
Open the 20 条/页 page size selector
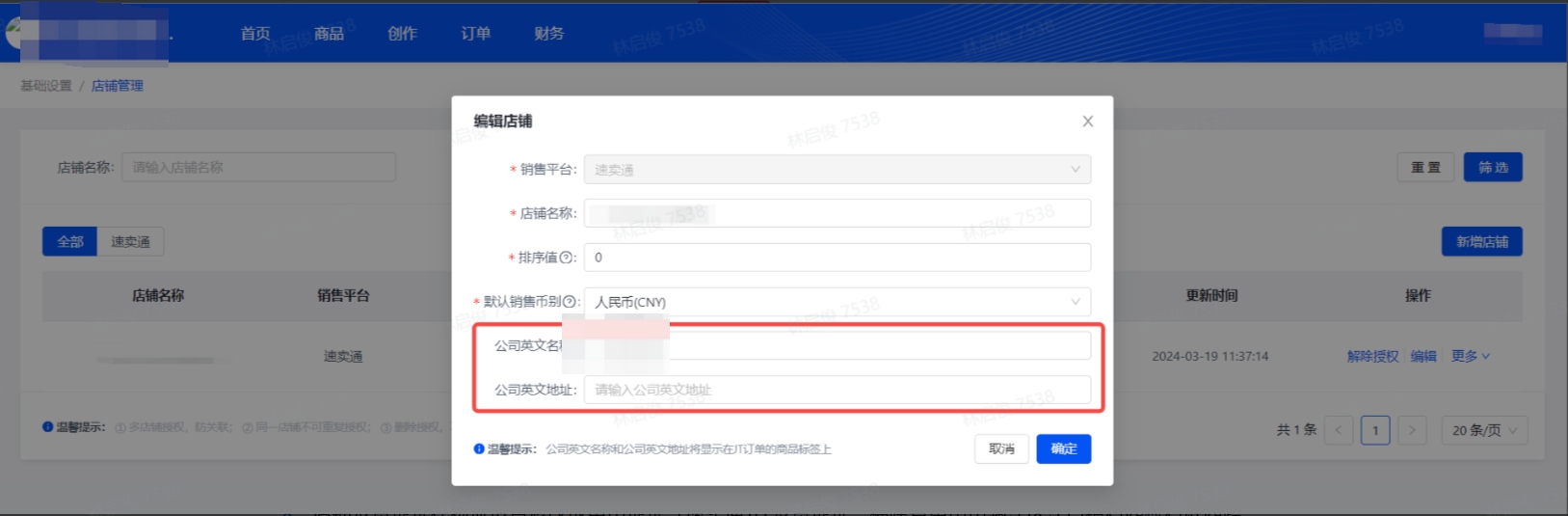1484,430
